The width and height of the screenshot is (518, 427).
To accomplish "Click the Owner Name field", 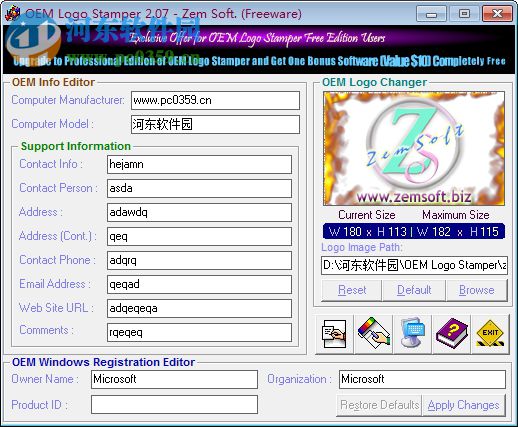I will pyautogui.click(x=174, y=379).
